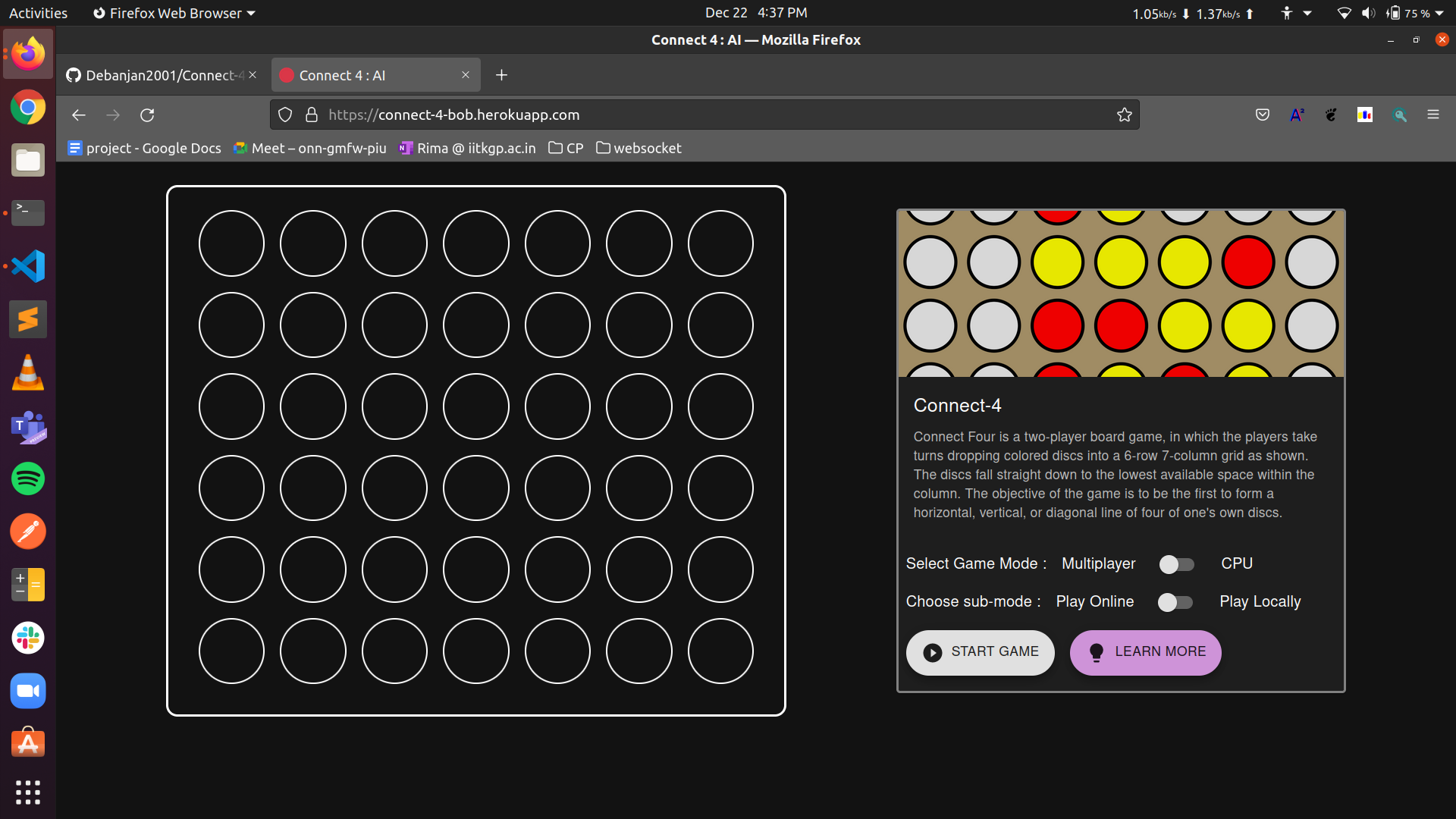The image size is (1456, 819).
Task: Open the CP bookmarks folder
Action: click(566, 148)
